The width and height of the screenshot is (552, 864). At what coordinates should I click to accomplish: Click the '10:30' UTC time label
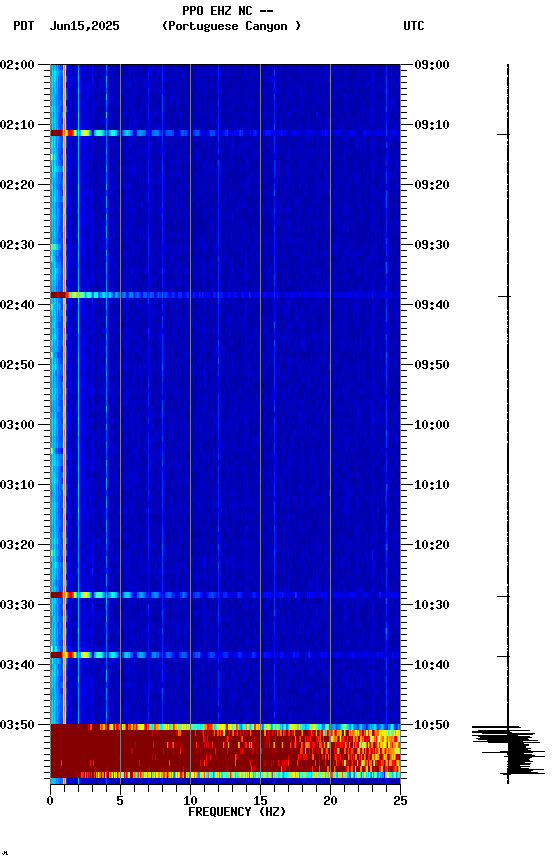point(432,605)
